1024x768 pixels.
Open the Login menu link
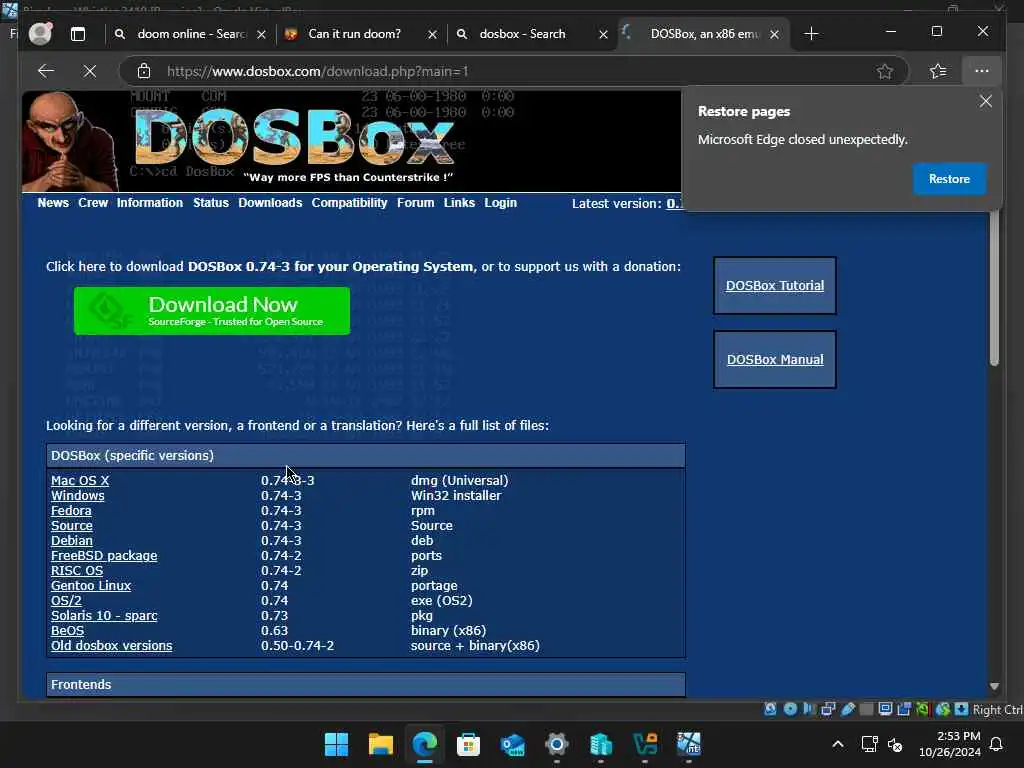[500, 203]
